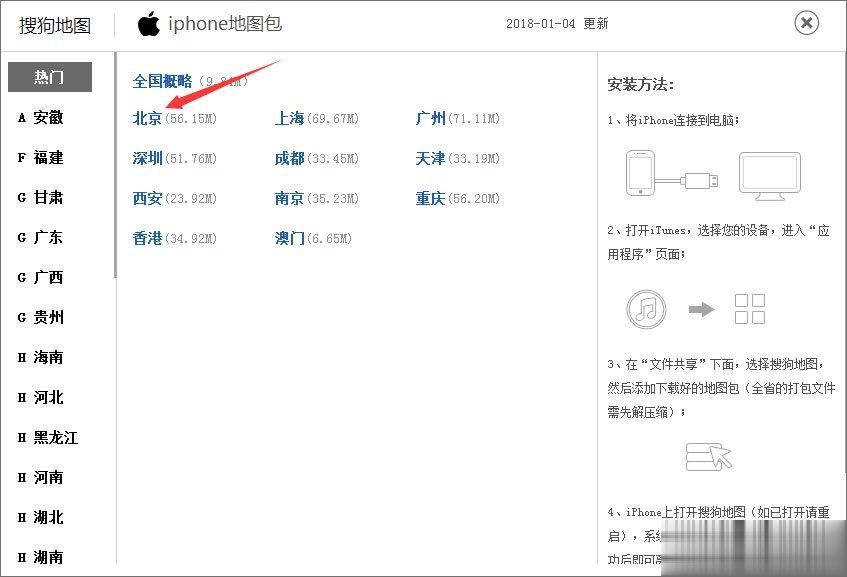Open the 海南 province list
The width and height of the screenshot is (847, 577).
[x=41, y=357]
